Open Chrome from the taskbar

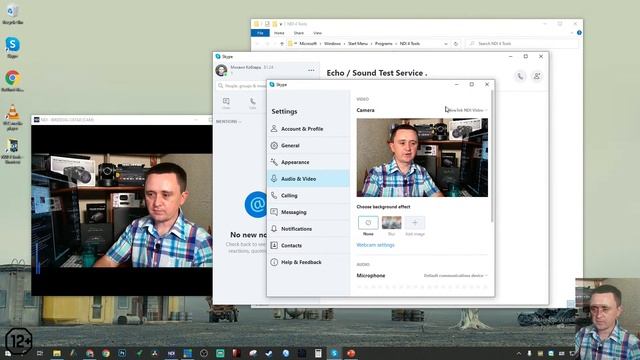(x=106, y=353)
